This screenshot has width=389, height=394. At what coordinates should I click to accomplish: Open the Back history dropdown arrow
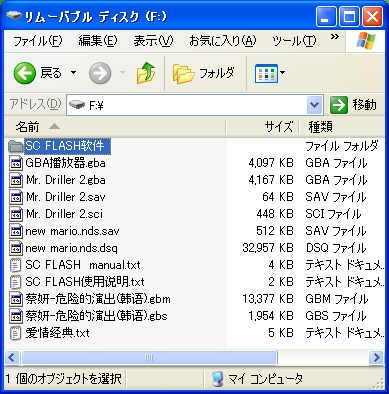click(73, 73)
